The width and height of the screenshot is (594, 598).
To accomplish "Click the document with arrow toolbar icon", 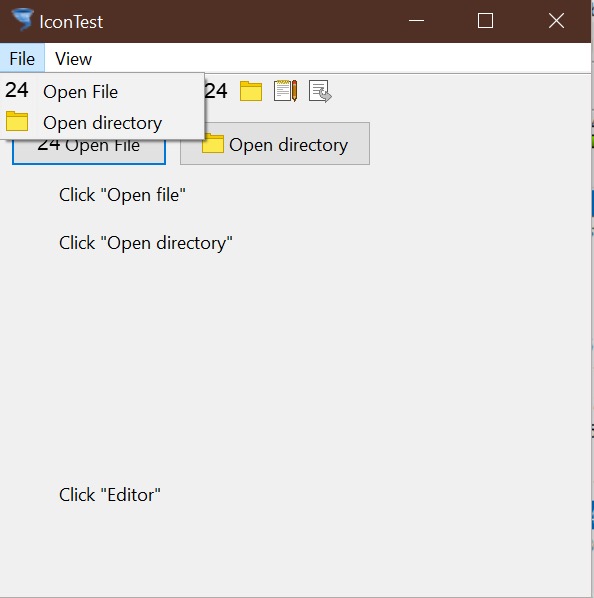I will (x=320, y=91).
